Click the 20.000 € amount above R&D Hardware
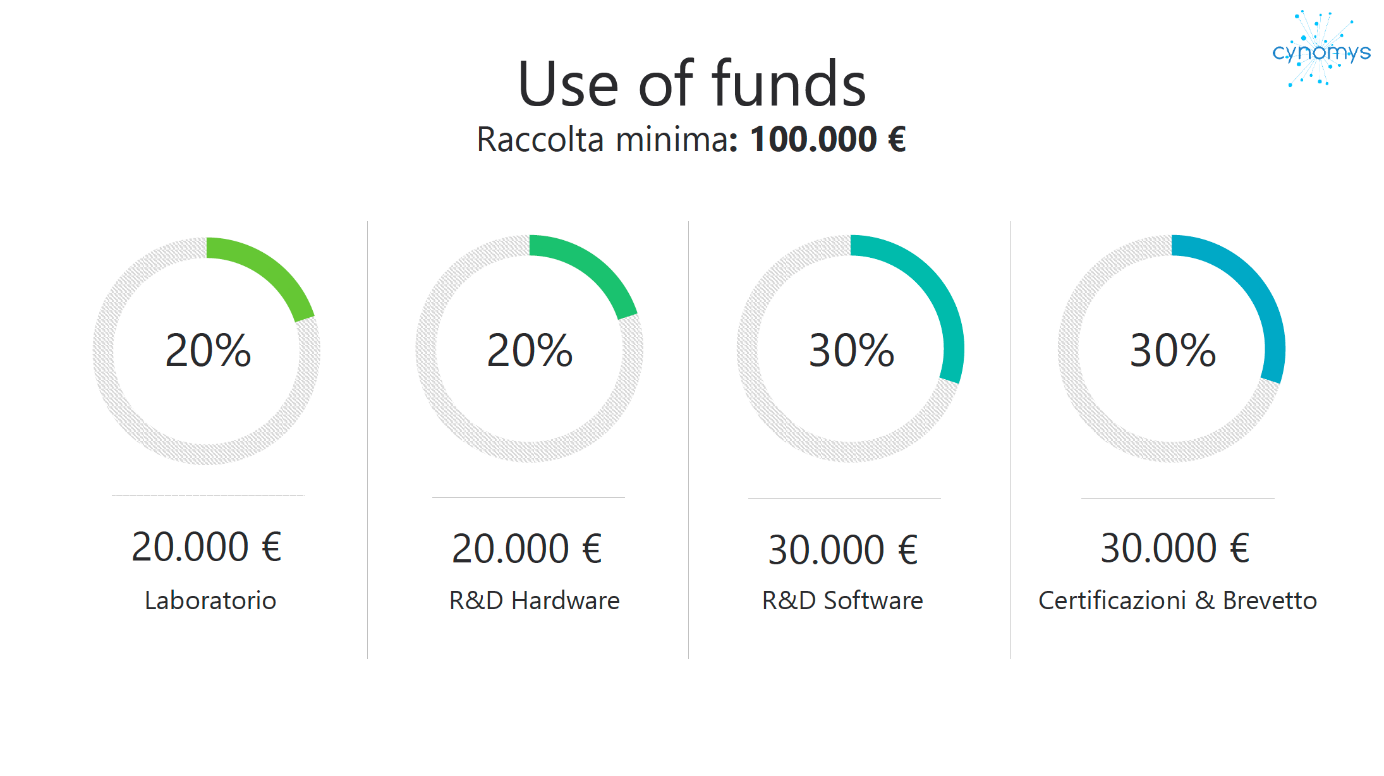The image size is (1384, 776). pos(527,549)
